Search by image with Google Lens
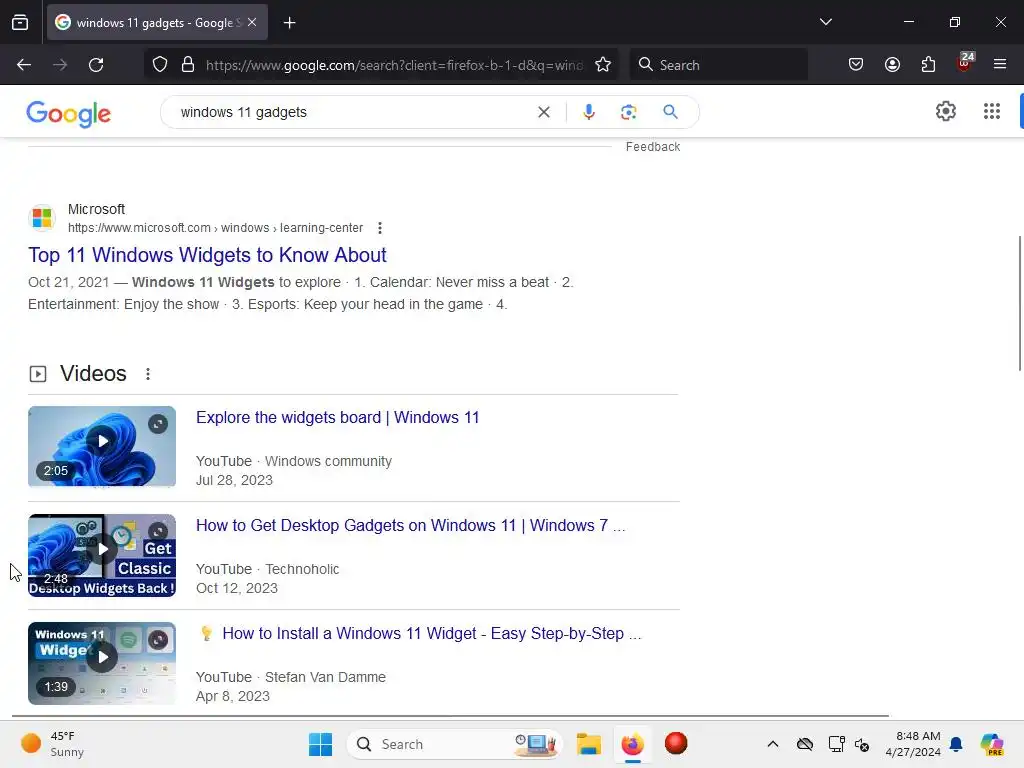Screen dimensions: 1024x768 (x=628, y=112)
